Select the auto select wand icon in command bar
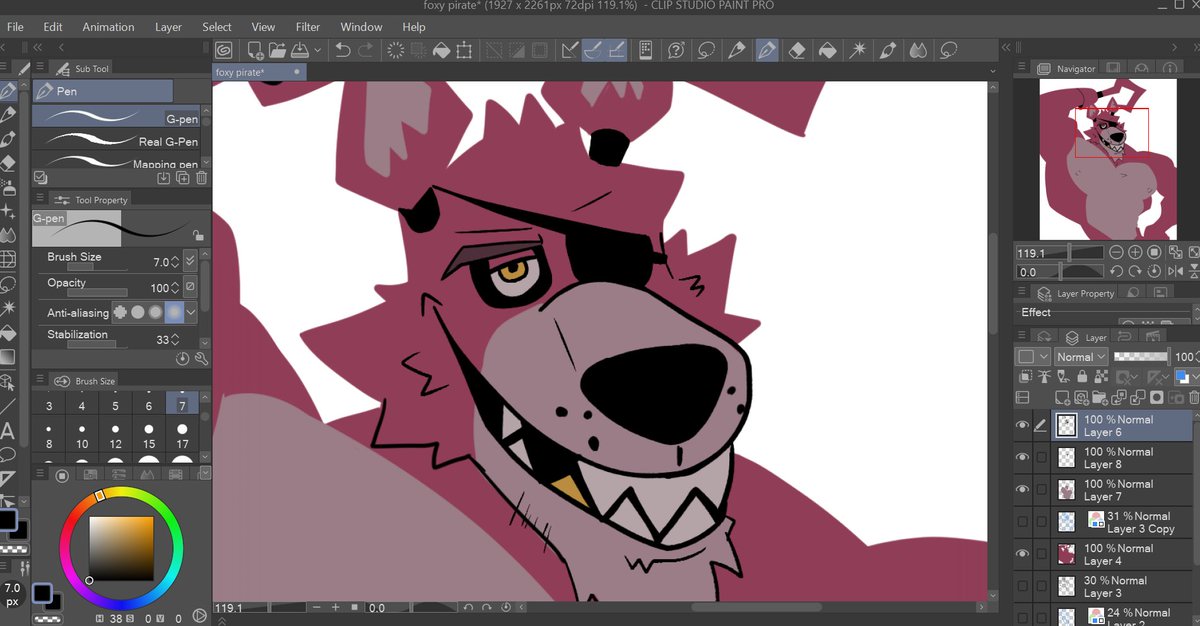The image size is (1200, 626). (x=858, y=50)
